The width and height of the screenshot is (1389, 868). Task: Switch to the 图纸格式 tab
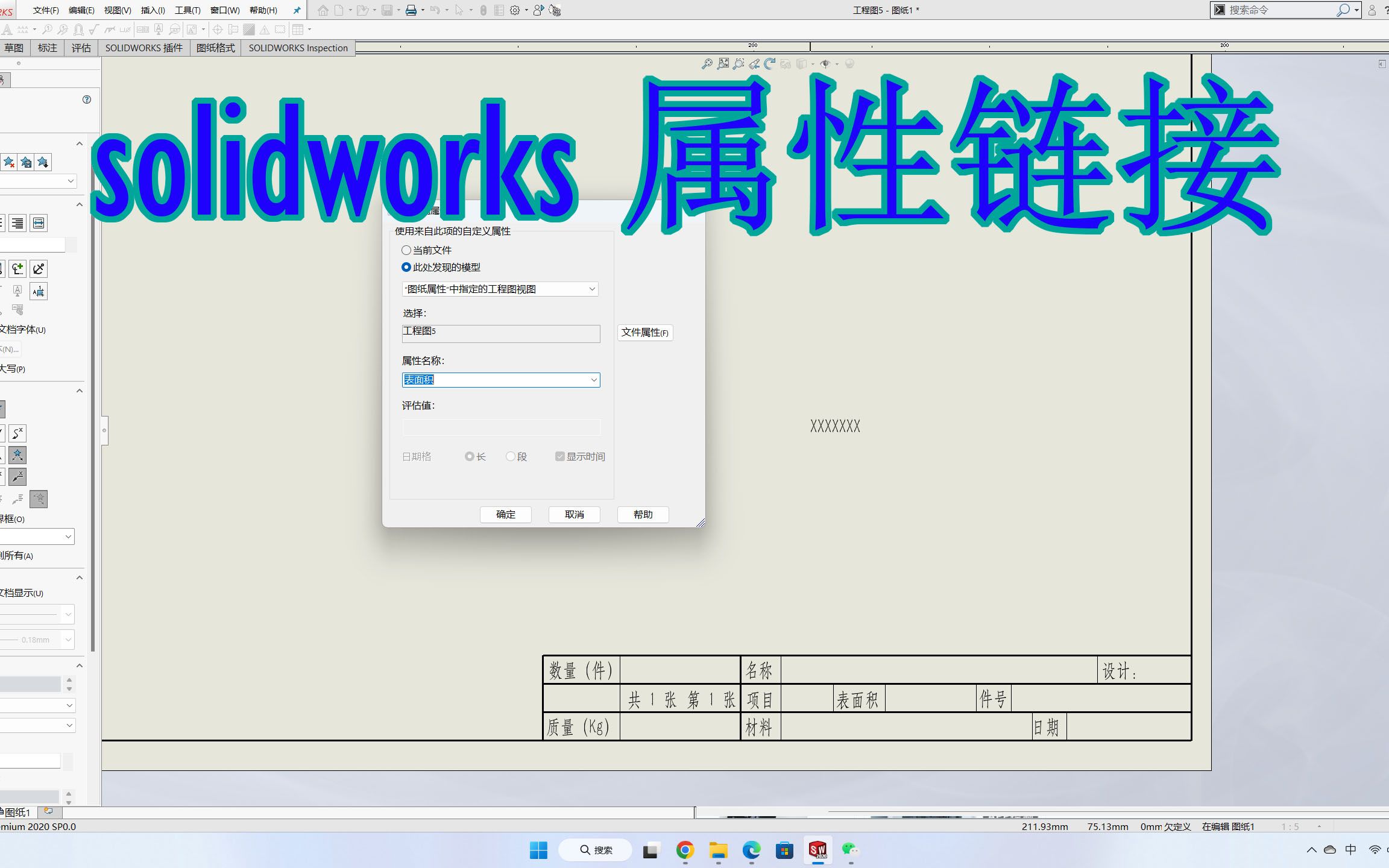tap(215, 48)
